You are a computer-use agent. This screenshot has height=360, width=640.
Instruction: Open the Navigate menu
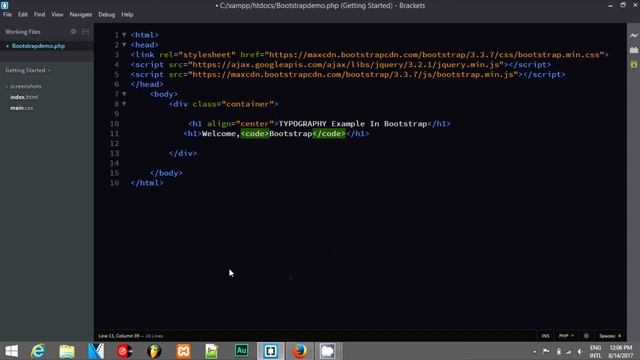point(80,14)
